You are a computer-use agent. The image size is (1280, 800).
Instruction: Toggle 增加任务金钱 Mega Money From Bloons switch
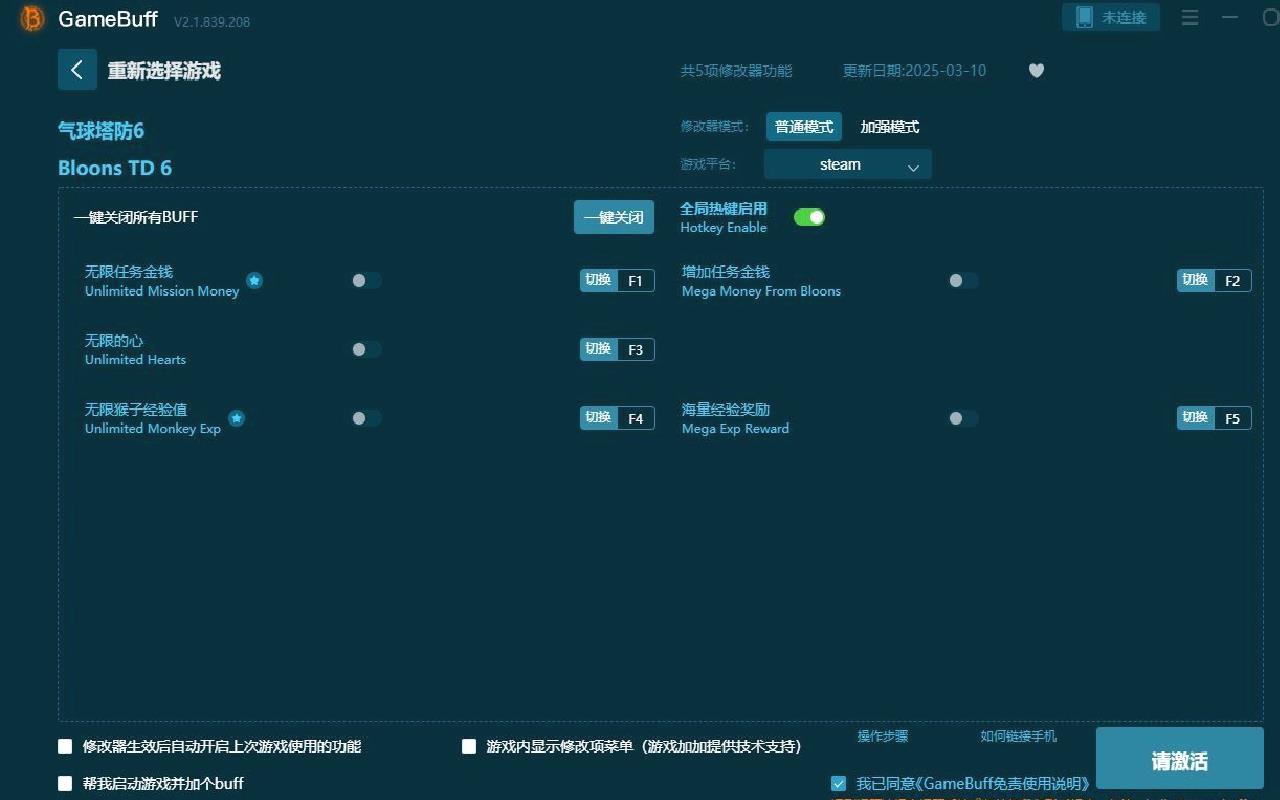click(x=963, y=280)
